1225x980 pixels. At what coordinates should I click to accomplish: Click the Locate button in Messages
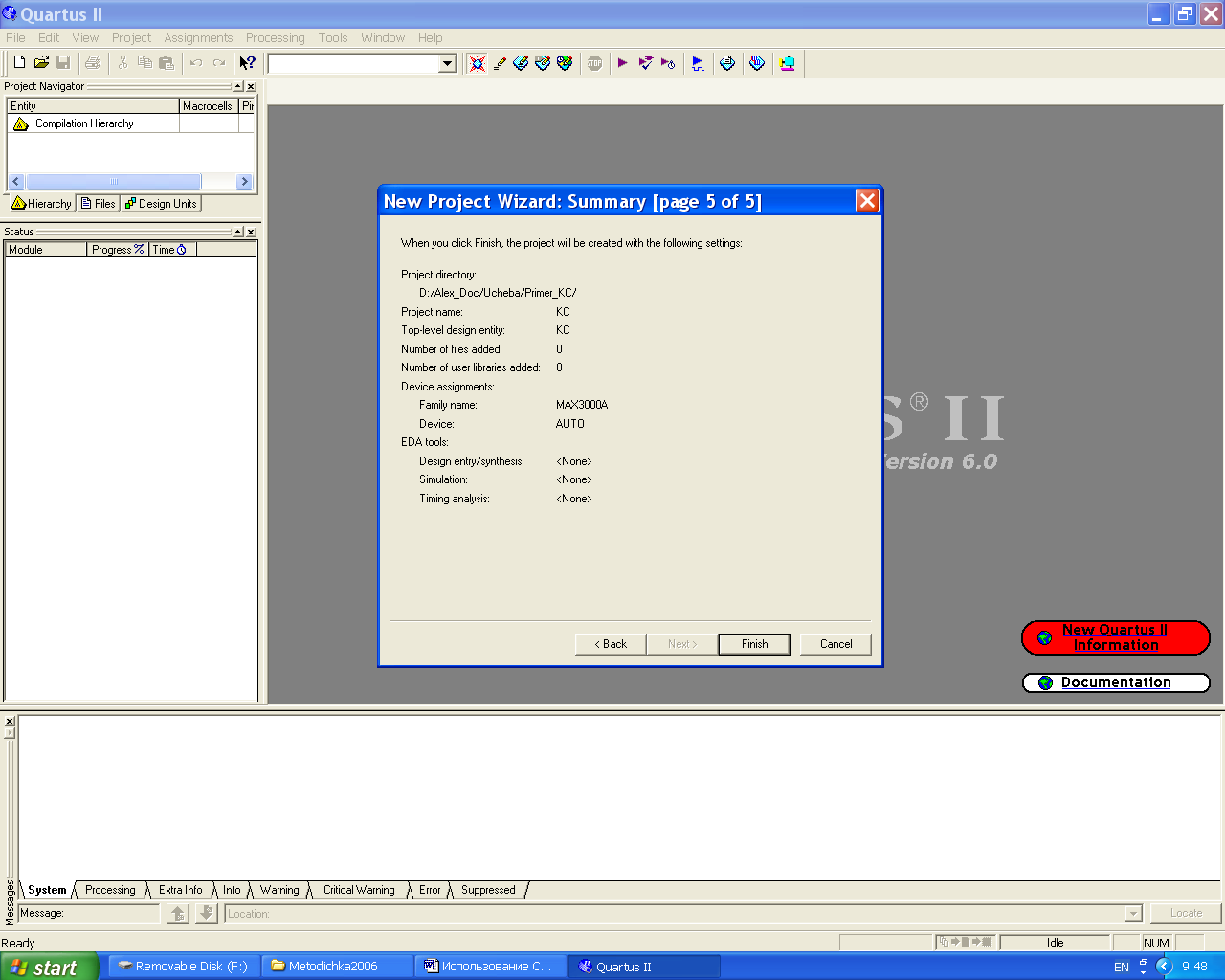tap(1186, 913)
